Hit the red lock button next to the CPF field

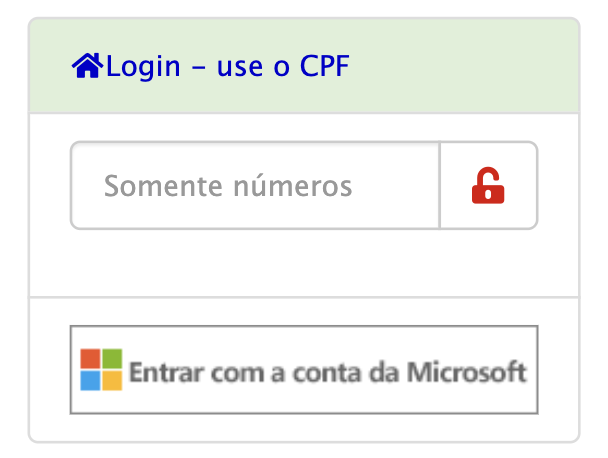[x=488, y=186]
